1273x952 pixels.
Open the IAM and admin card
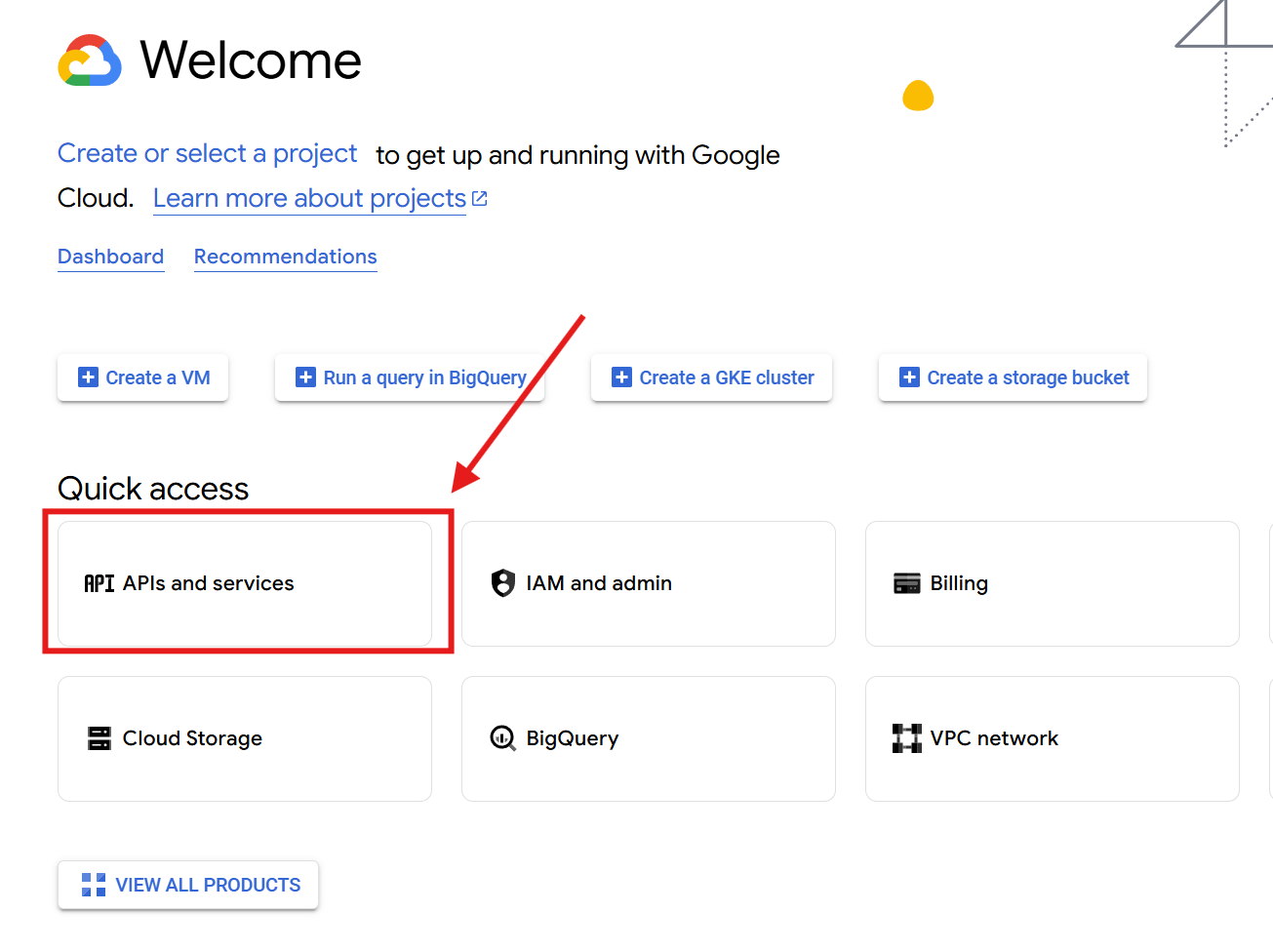pos(649,583)
